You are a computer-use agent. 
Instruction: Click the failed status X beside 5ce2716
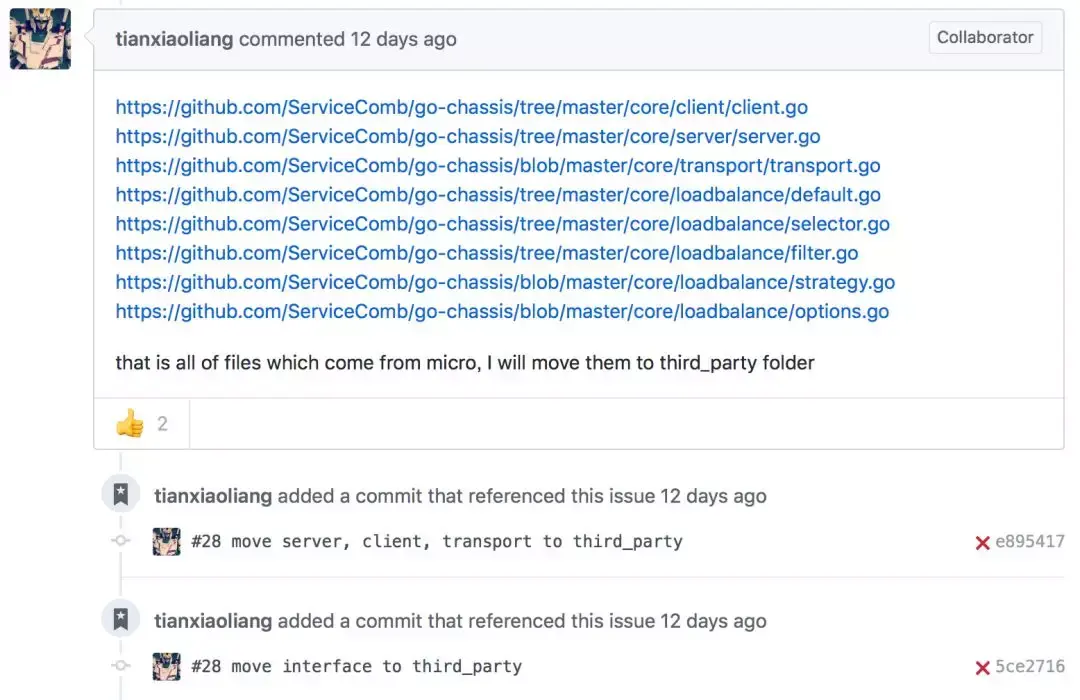pyautogui.click(x=982, y=667)
